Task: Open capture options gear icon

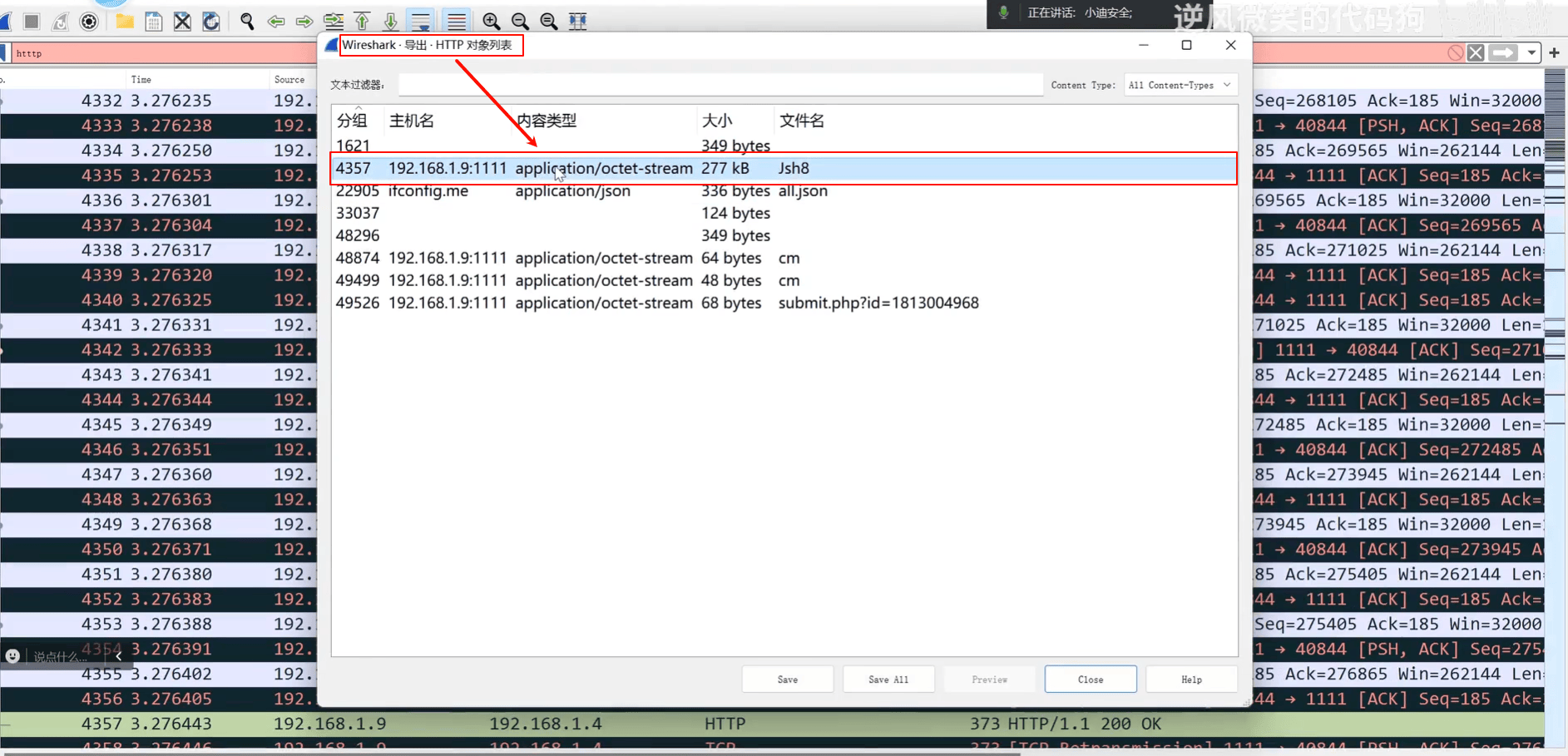Action: (x=89, y=21)
